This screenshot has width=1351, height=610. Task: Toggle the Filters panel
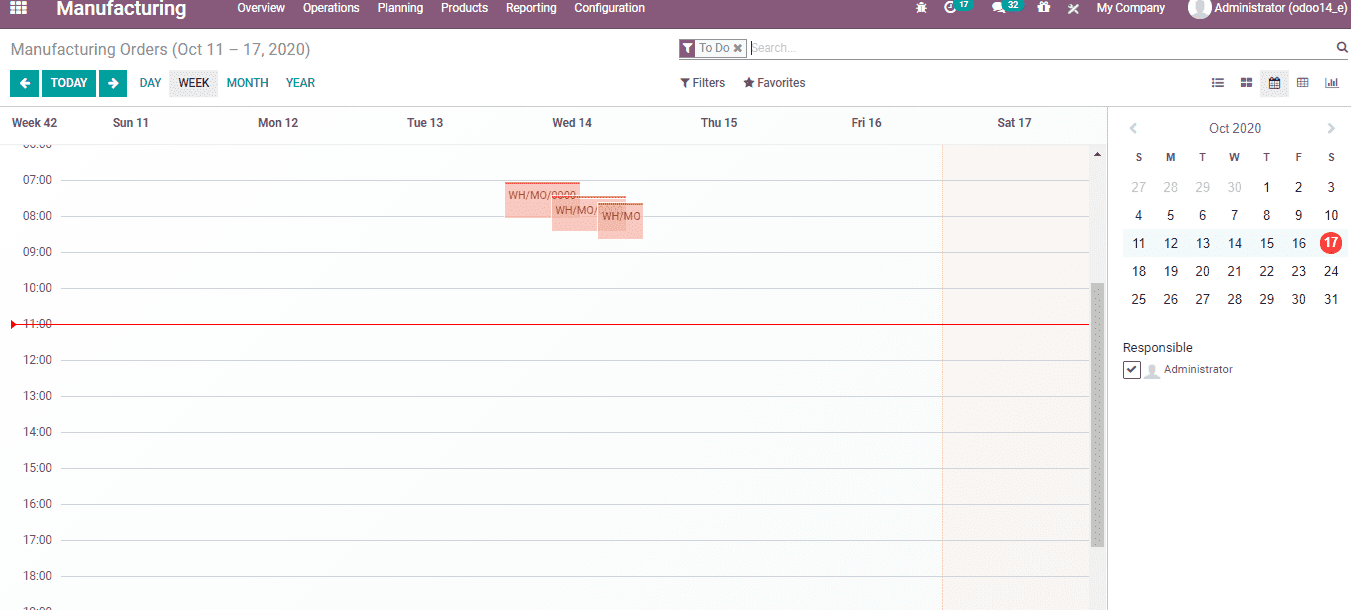[702, 82]
